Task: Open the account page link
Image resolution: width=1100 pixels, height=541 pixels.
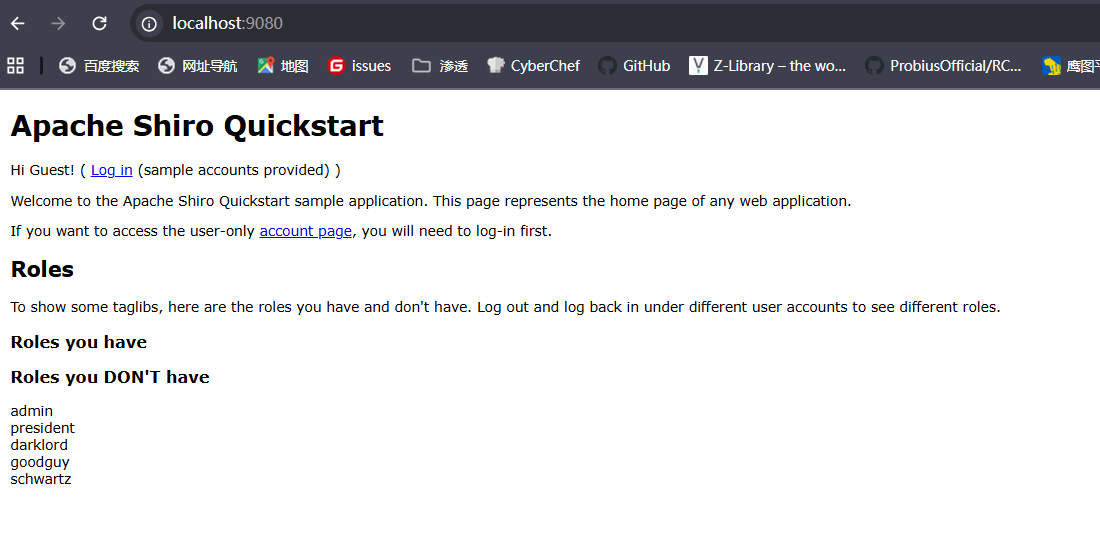Action: tap(305, 231)
